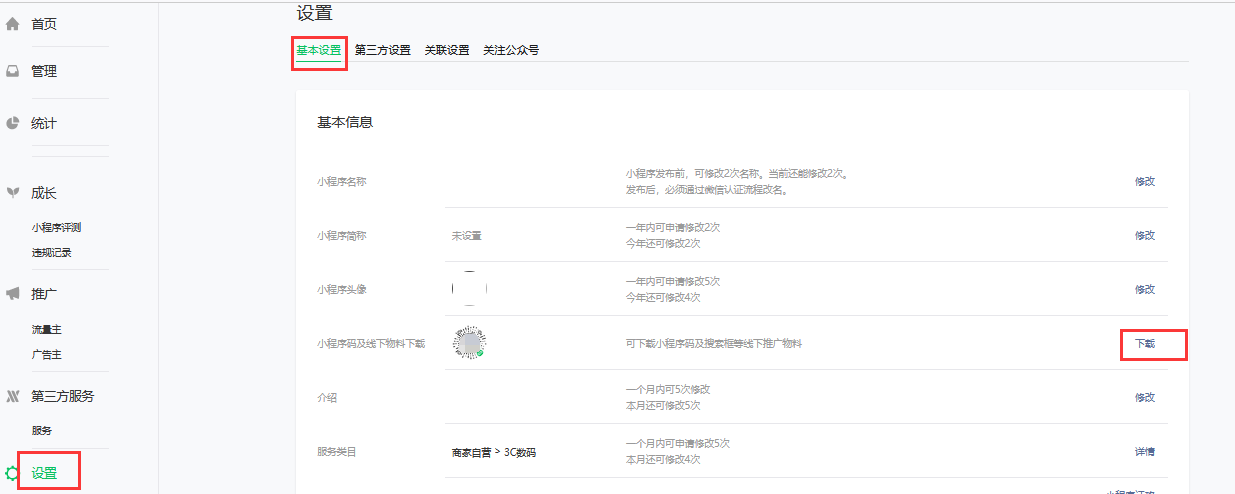
Task: Click 详情 in the 服务类目 row
Action: (1145, 452)
